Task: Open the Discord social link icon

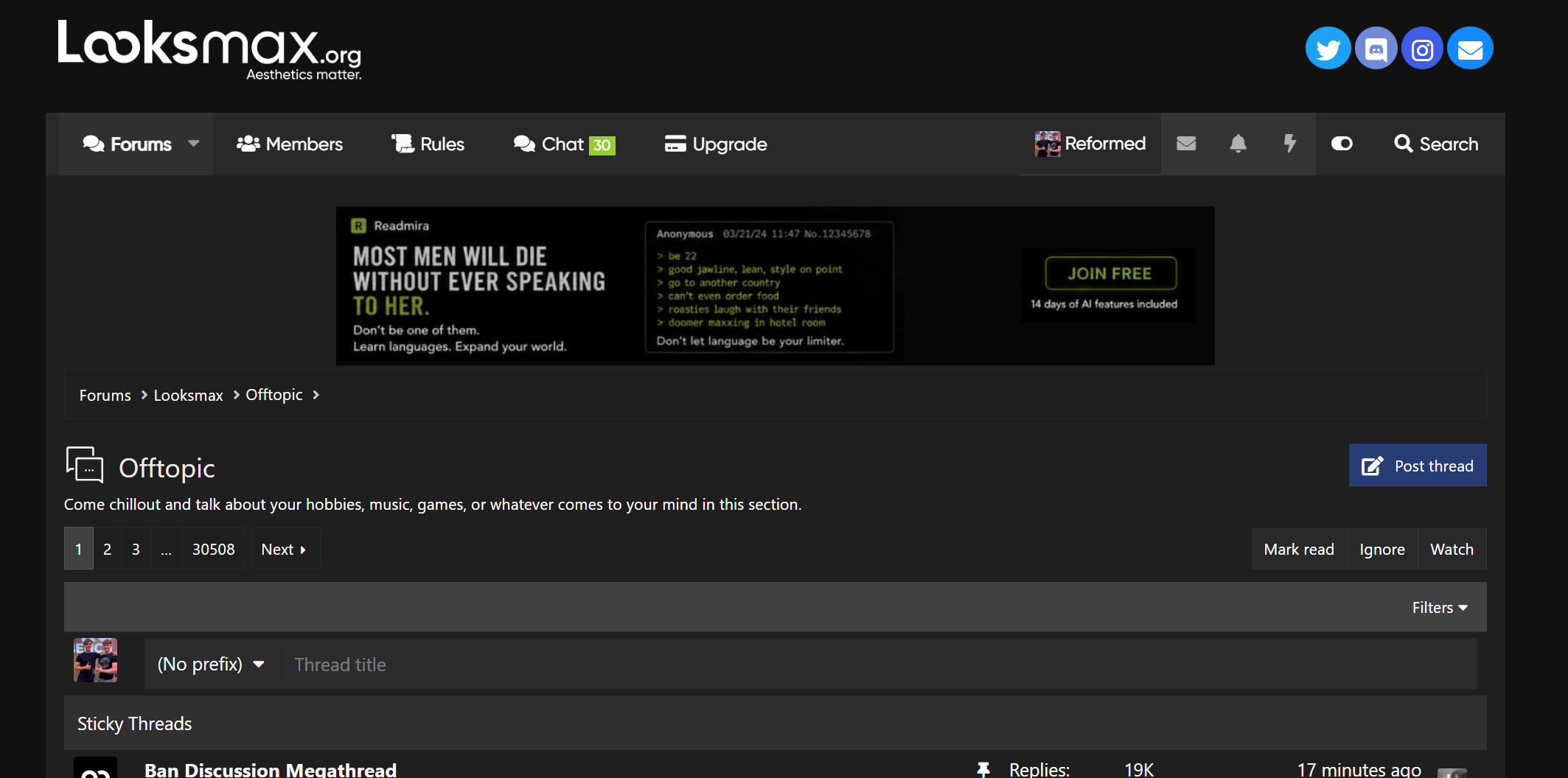Action: coord(1376,49)
